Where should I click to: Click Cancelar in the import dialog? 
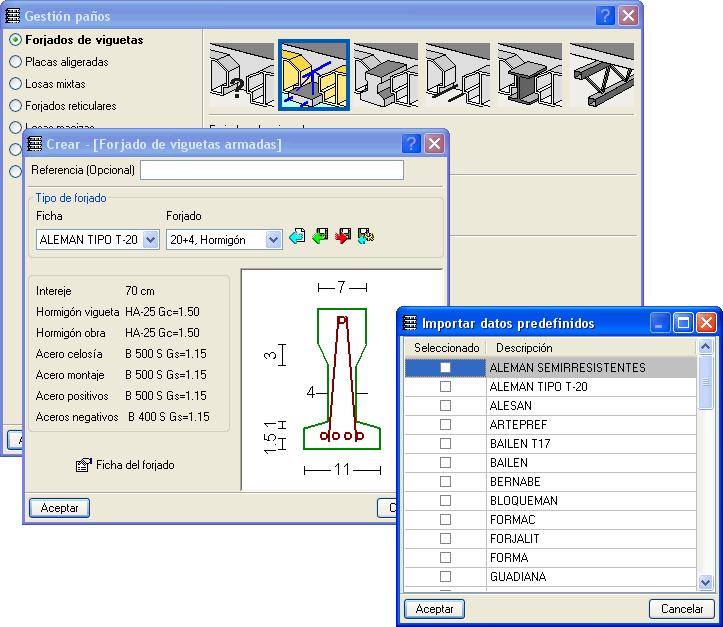point(682,609)
